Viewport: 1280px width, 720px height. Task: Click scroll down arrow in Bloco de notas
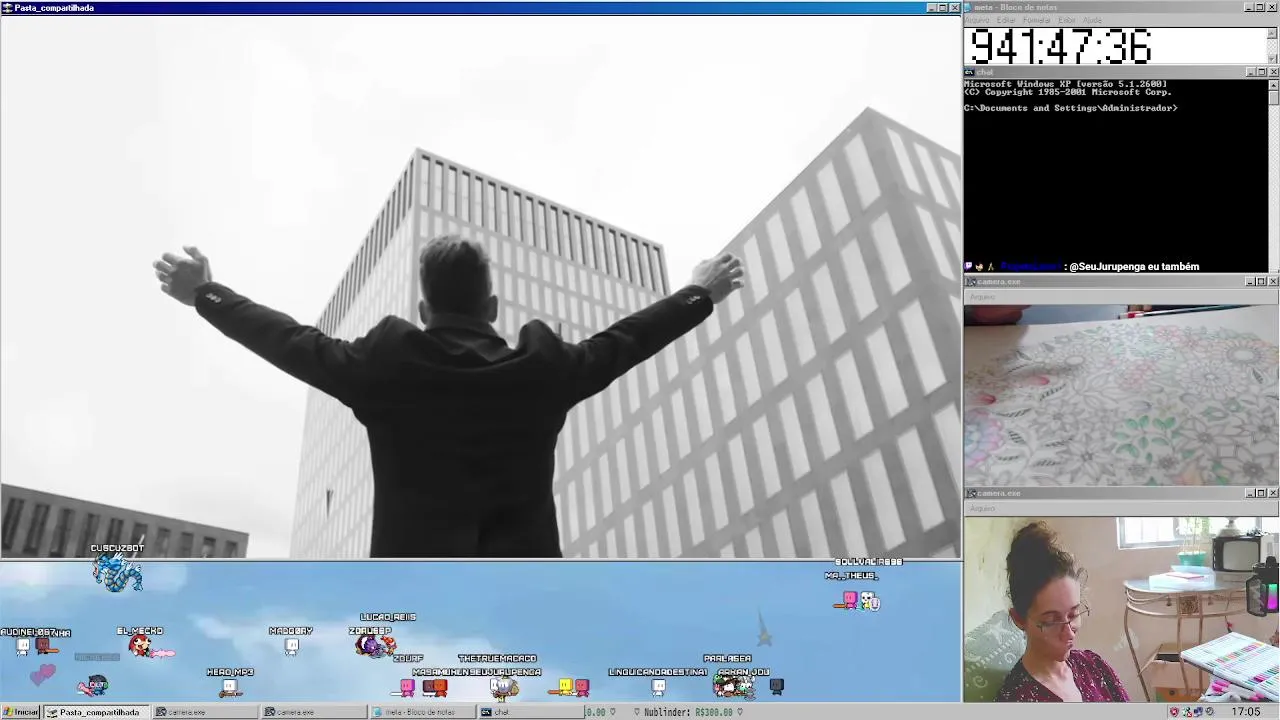[x=1273, y=59]
